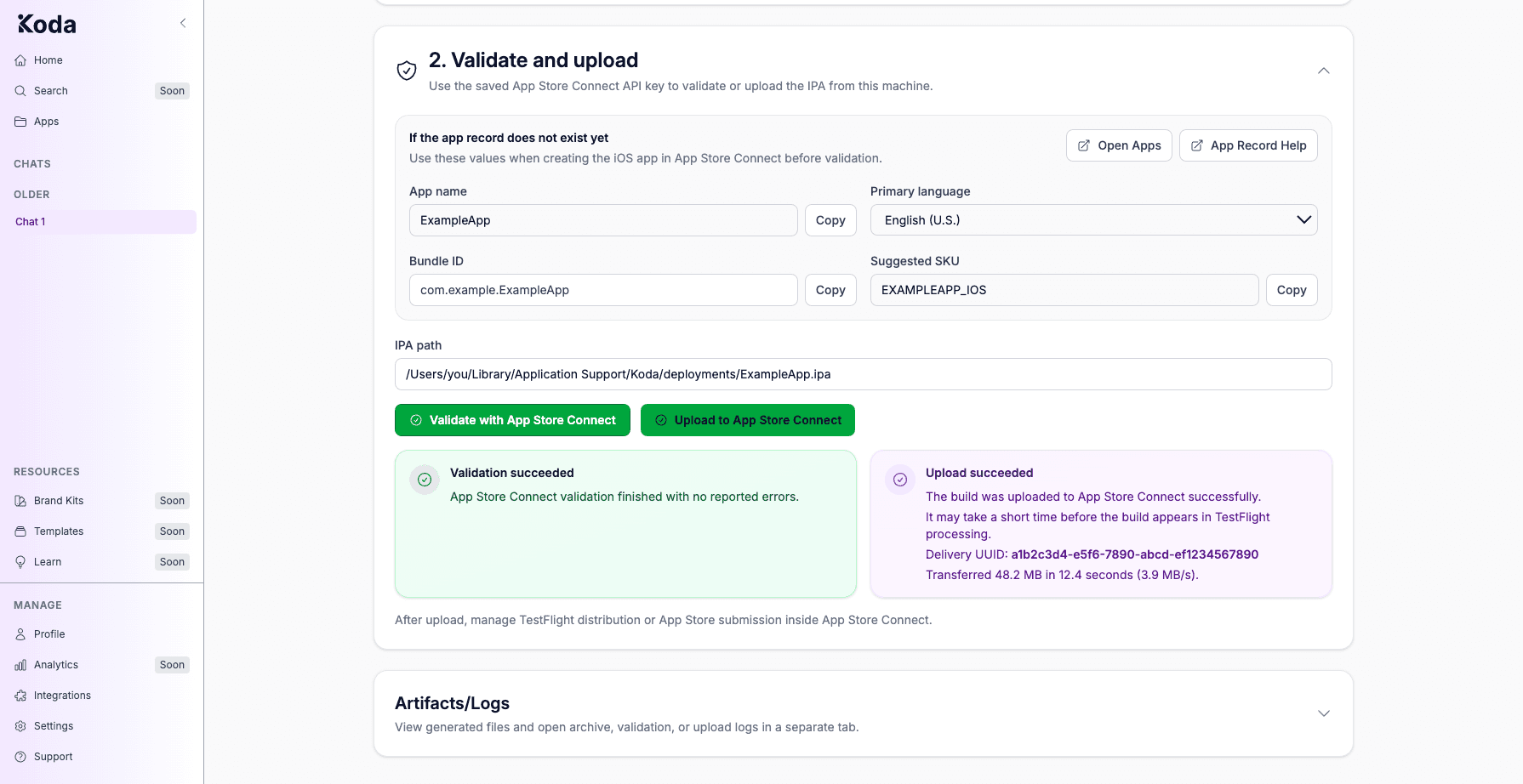The image size is (1523, 784).
Task: Click the Integrations puzzle icon
Action: tap(20, 696)
